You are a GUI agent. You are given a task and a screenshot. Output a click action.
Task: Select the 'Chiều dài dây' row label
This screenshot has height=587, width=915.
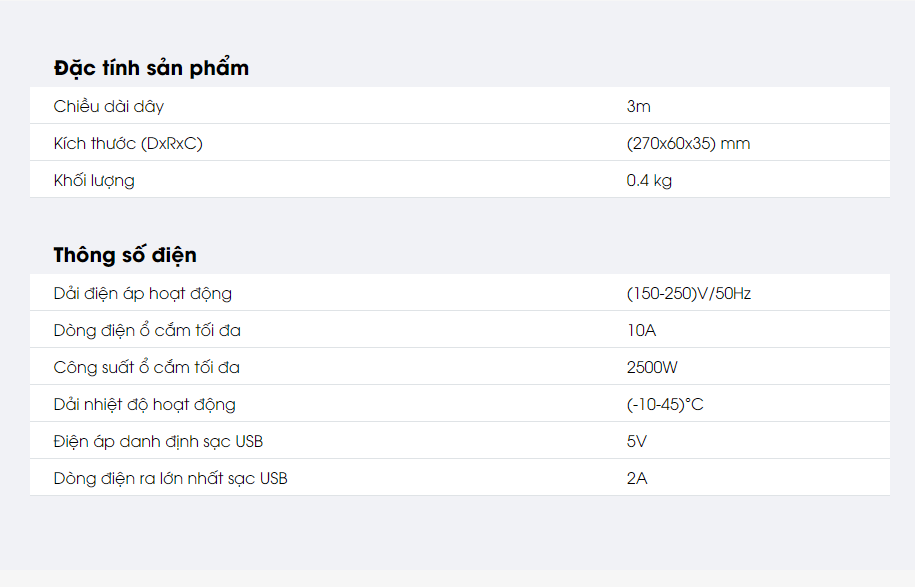[109, 106]
